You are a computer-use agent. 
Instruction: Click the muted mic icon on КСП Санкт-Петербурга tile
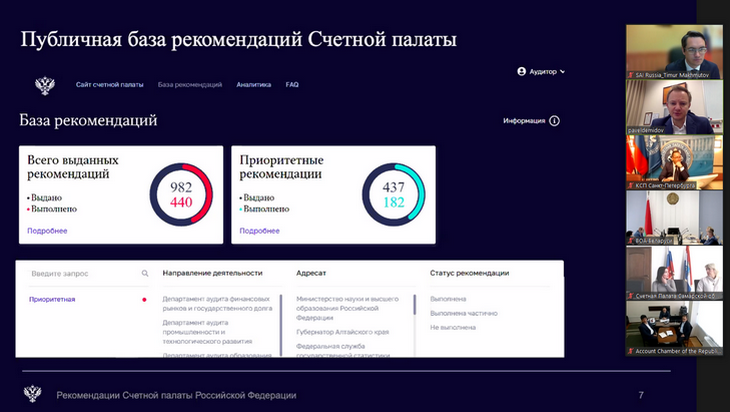coord(631,185)
